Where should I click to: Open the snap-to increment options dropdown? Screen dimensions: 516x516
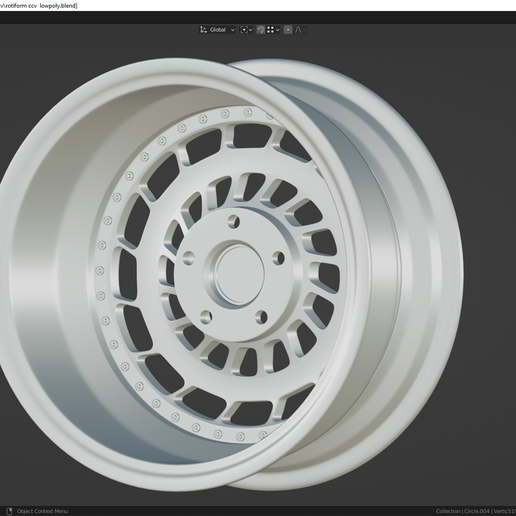(x=273, y=30)
